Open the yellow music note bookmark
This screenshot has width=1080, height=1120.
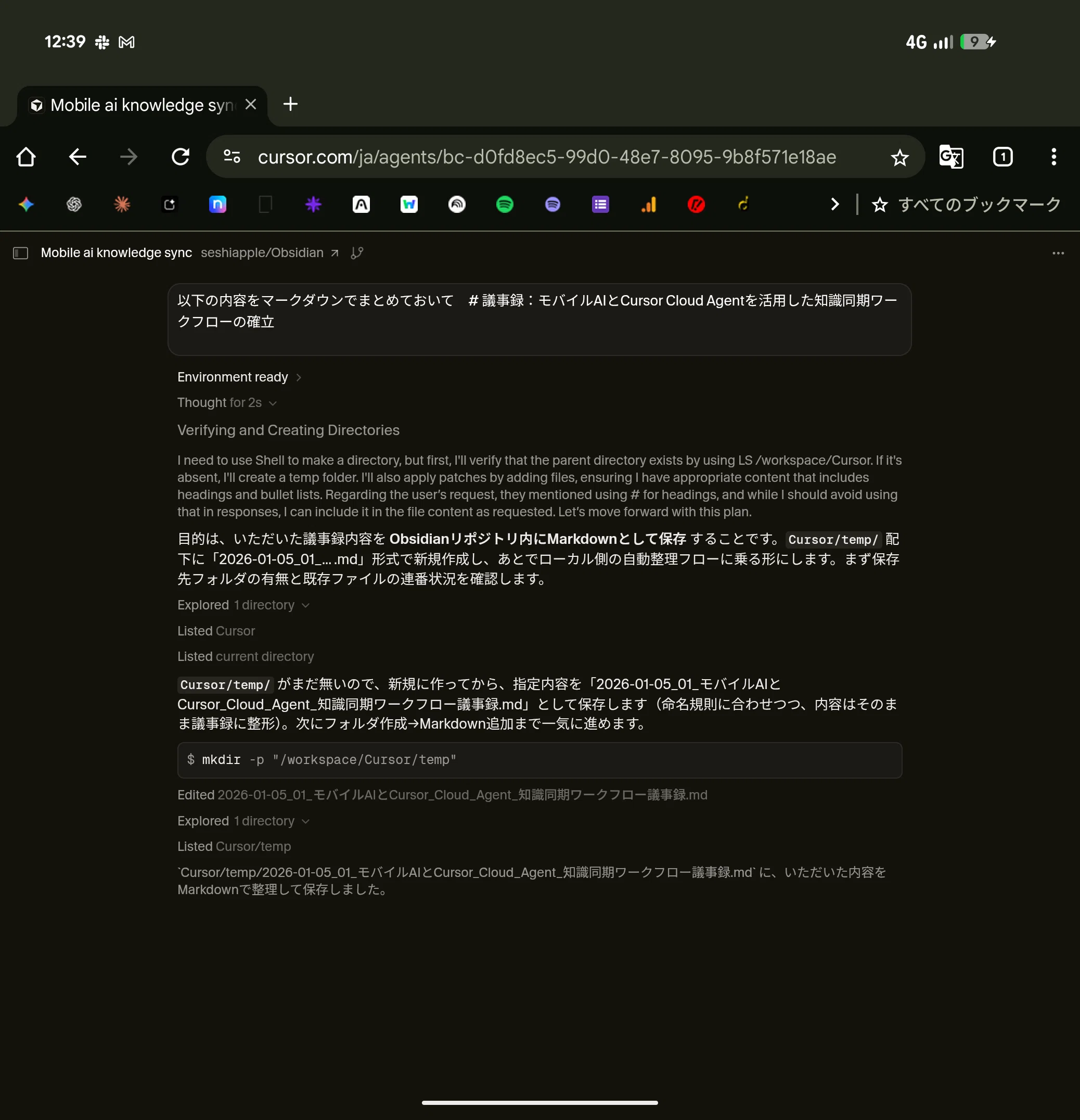tap(743, 204)
